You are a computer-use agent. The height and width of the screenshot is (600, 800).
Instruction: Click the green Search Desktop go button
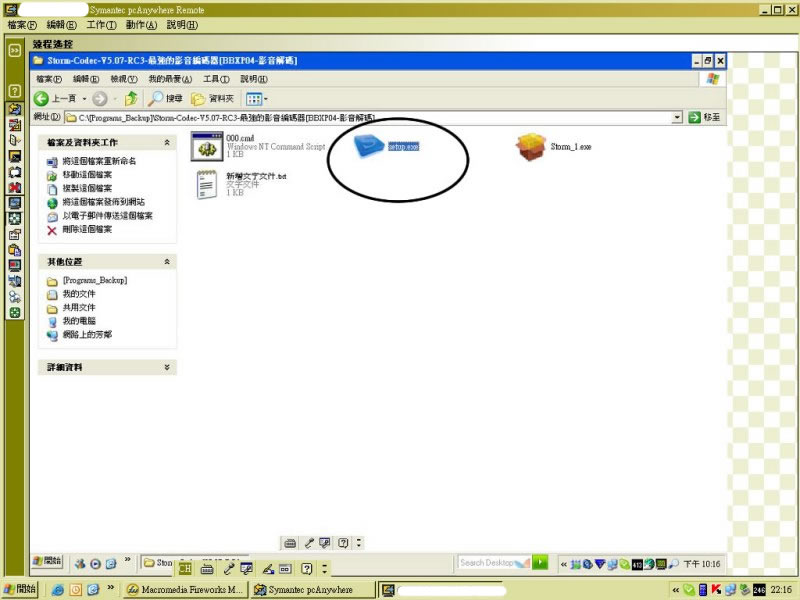pos(540,562)
